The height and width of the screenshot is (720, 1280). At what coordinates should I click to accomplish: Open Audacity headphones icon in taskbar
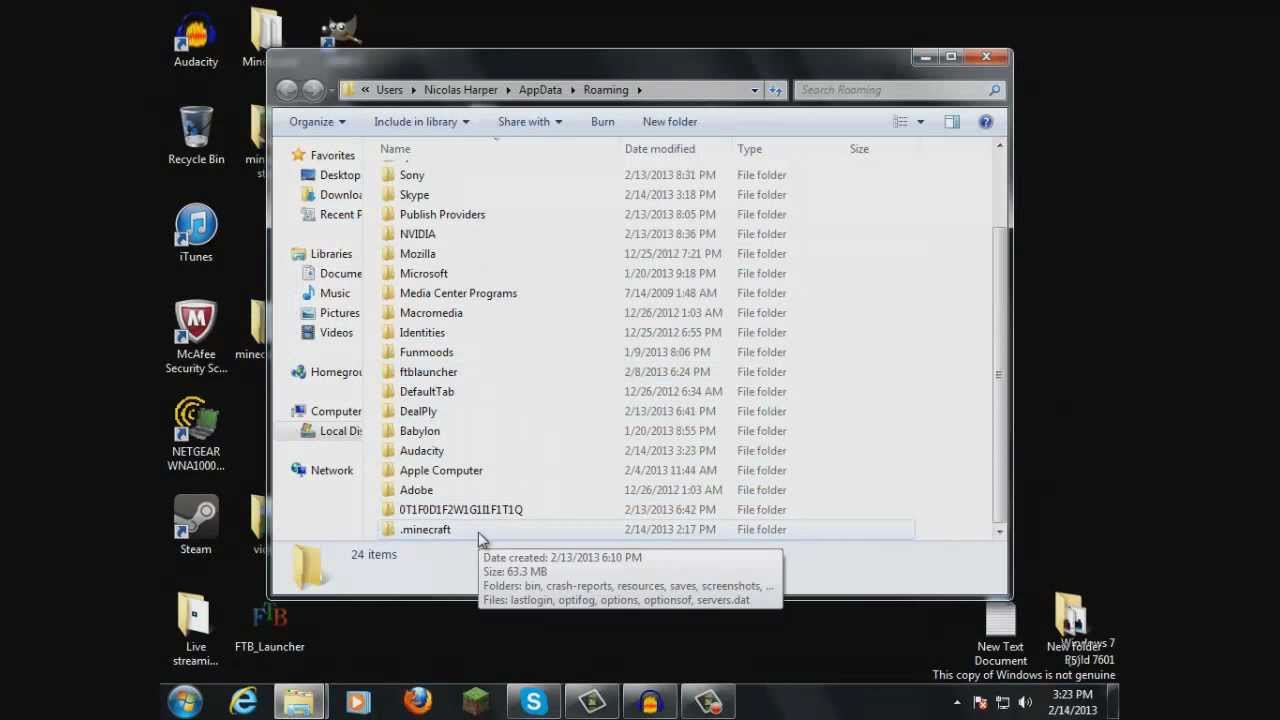(x=649, y=702)
